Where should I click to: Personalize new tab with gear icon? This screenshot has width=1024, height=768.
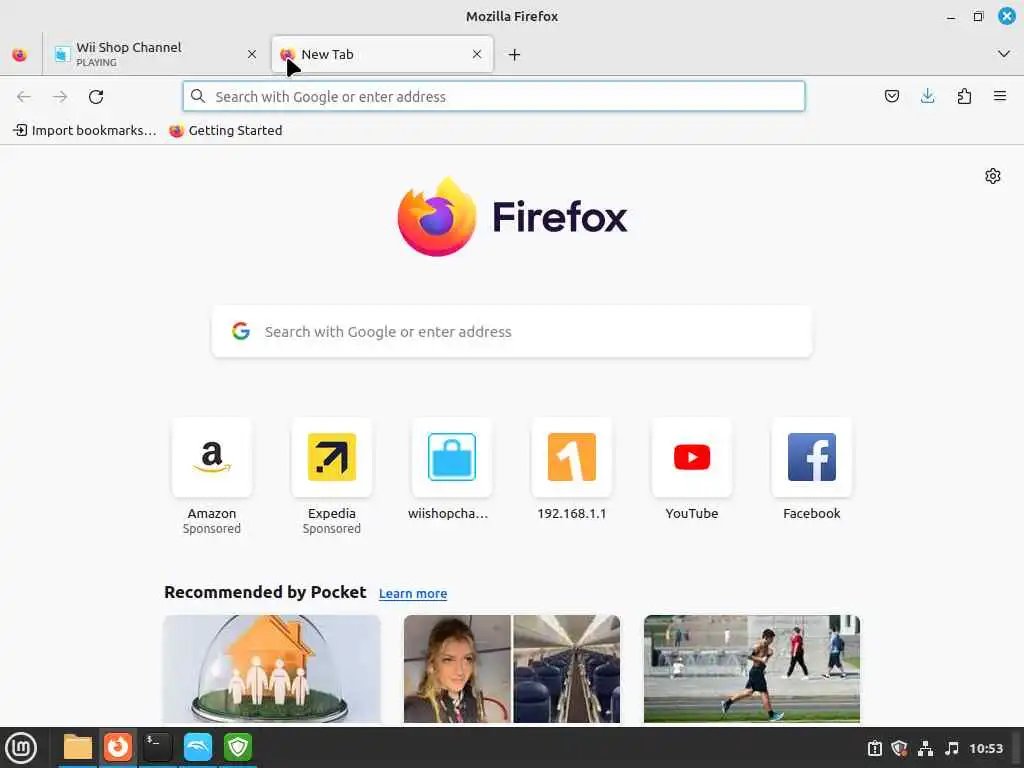tap(993, 176)
